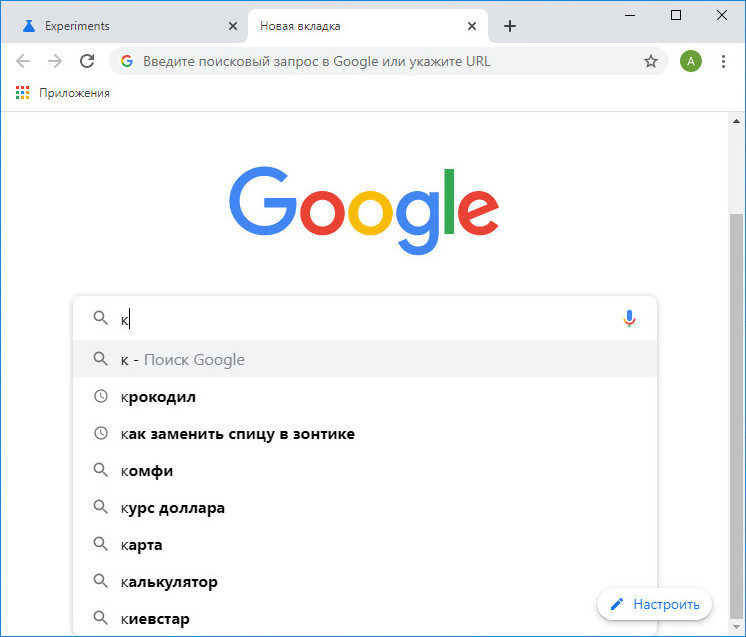This screenshot has height=637, width=746.
Task: Click the к - Поиск Google row
Action: click(364, 359)
